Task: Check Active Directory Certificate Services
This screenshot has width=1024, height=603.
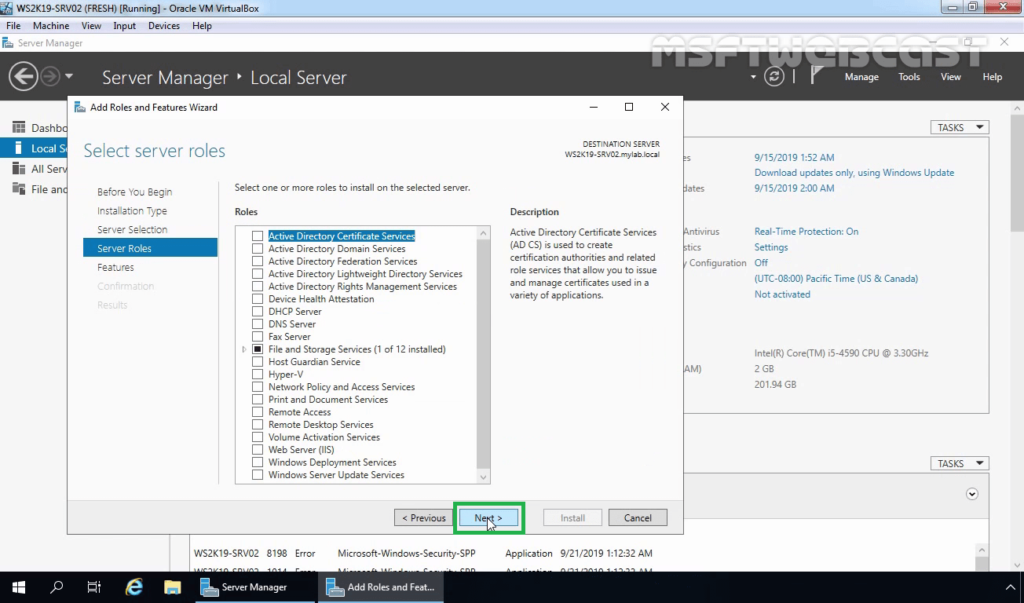Action: (257, 236)
